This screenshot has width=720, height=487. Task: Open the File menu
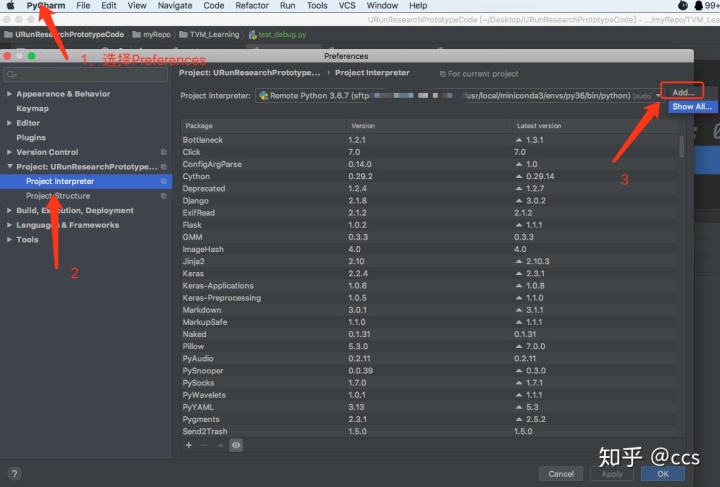click(x=83, y=6)
